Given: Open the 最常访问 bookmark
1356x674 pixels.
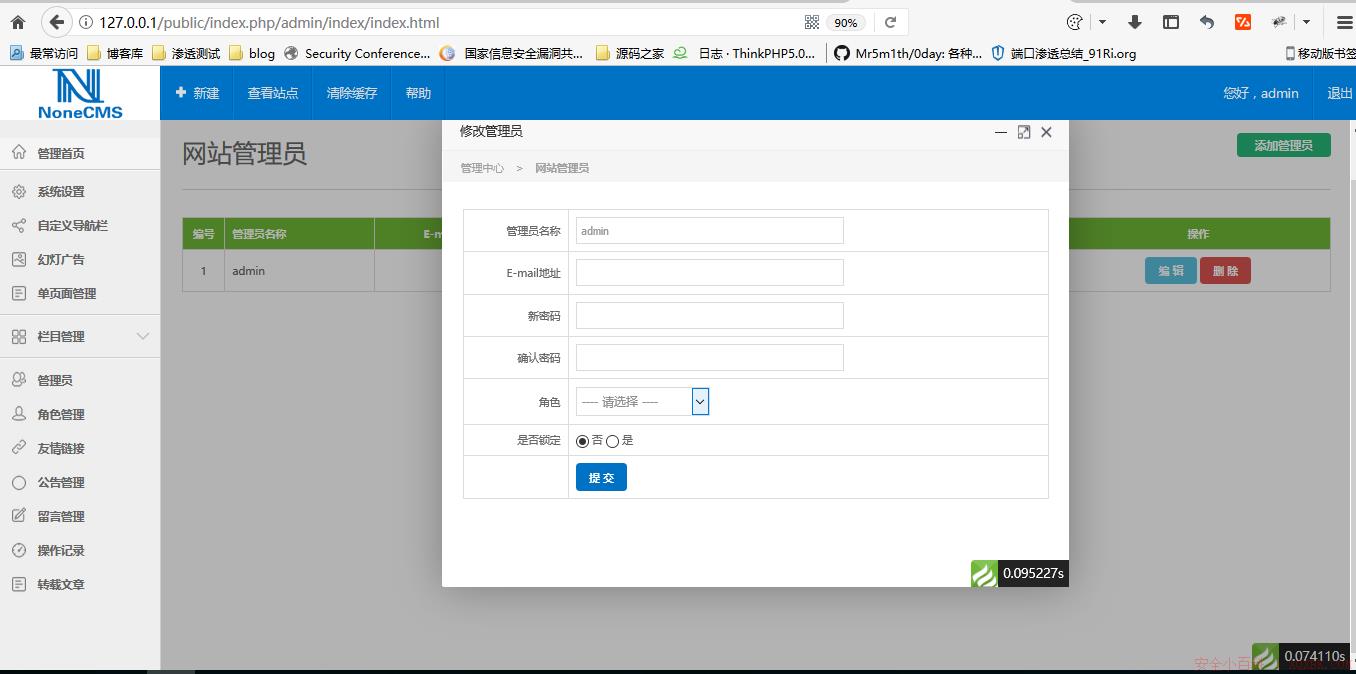Looking at the screenshot, I should point(44,53).
